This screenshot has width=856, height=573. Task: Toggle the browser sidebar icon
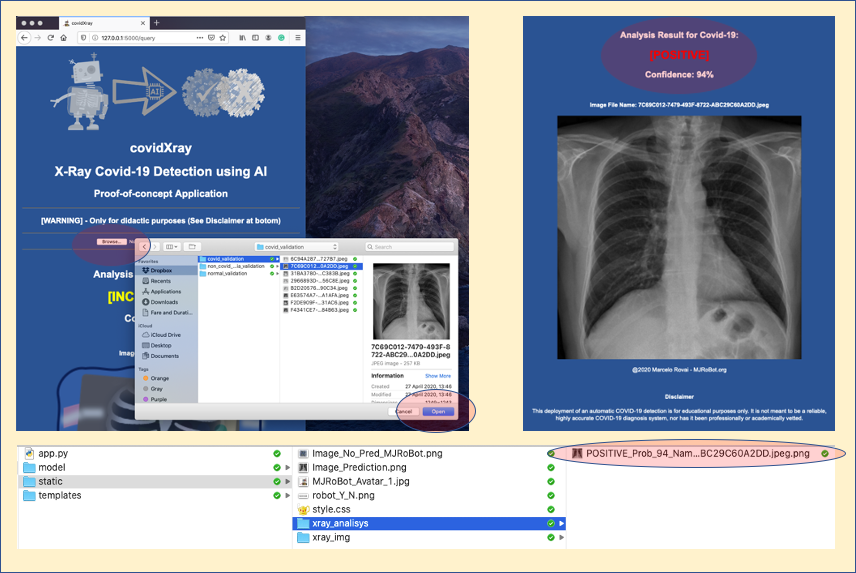pyautogui.click(x=255, y=38)
